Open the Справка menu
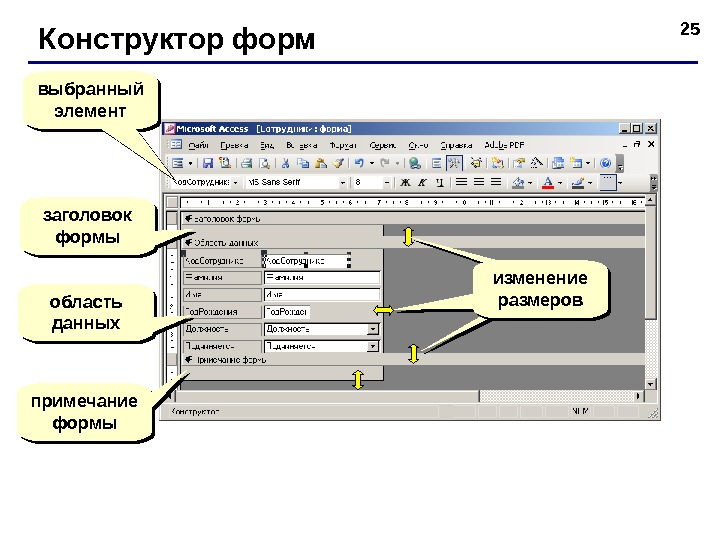 click(456, 145)
